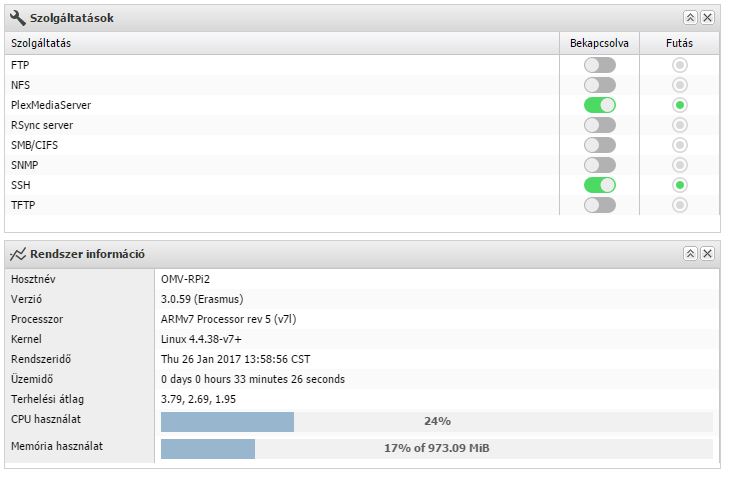
Task: Click the load average 3.79, 2.69, 1.95
Action: click(x=198, y=399)
